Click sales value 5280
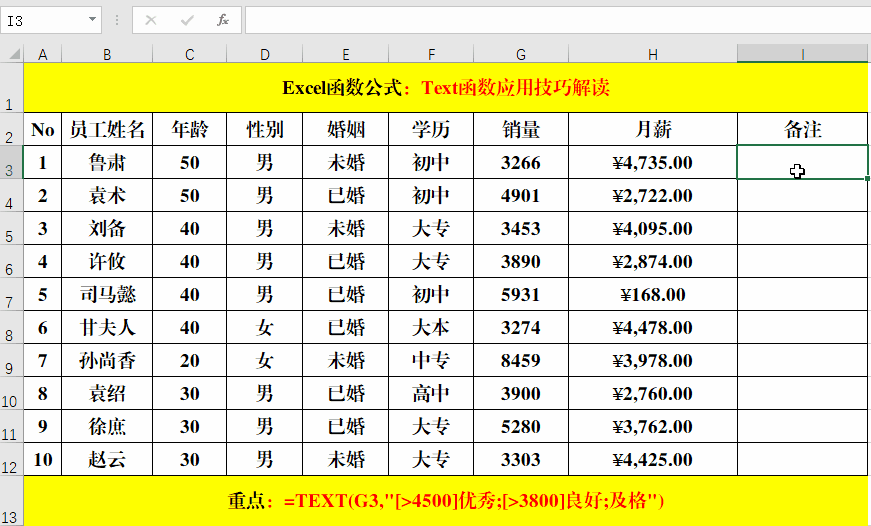 click(x=521, y=426)
